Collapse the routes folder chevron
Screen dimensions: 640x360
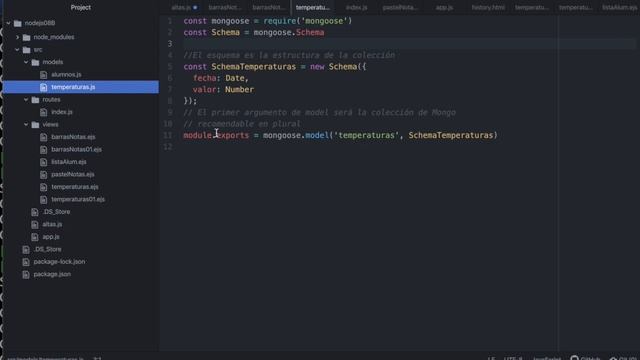pos(26,100)
